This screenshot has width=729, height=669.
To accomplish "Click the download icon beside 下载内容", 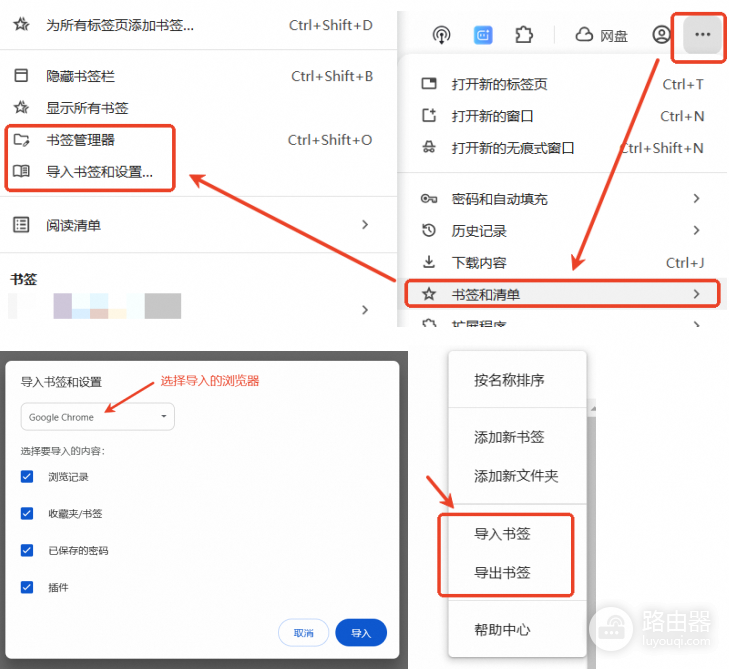I will point(429,262).
